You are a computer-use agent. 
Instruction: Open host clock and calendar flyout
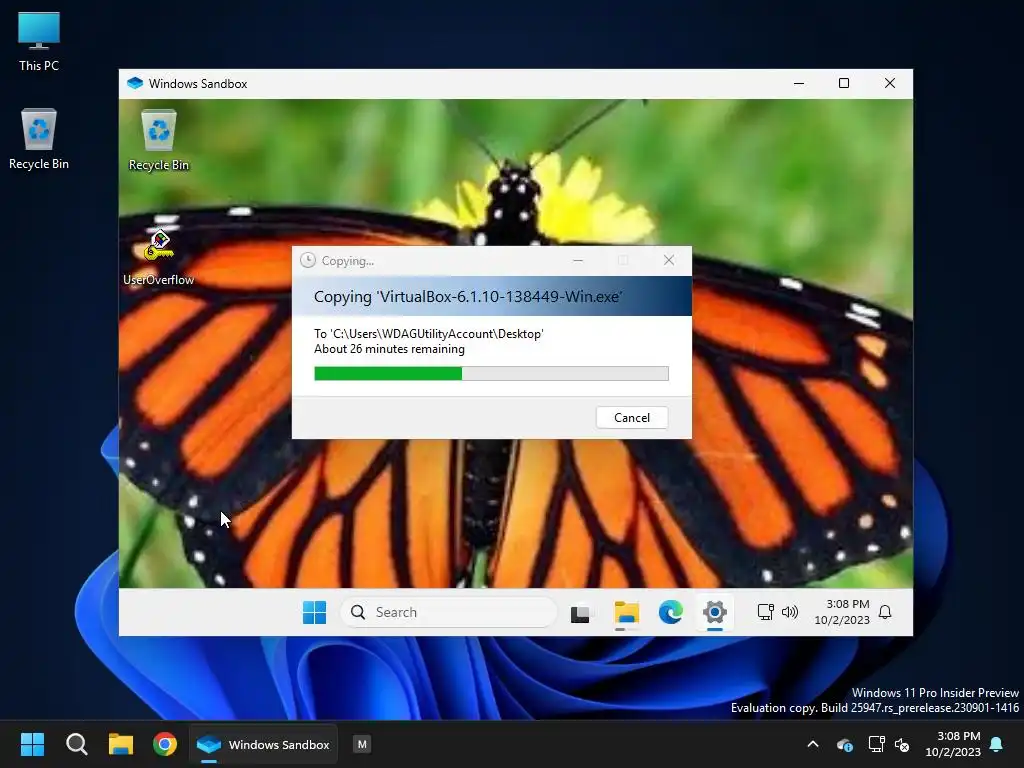953,744
